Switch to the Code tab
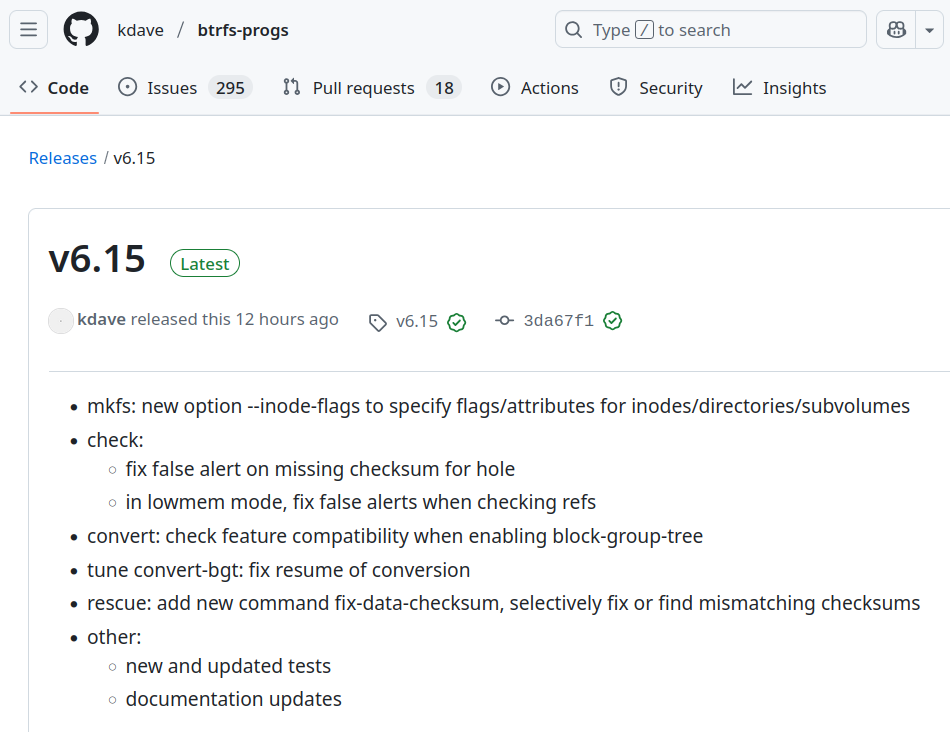Screen dimensions: 950x732 pos(54,88)
